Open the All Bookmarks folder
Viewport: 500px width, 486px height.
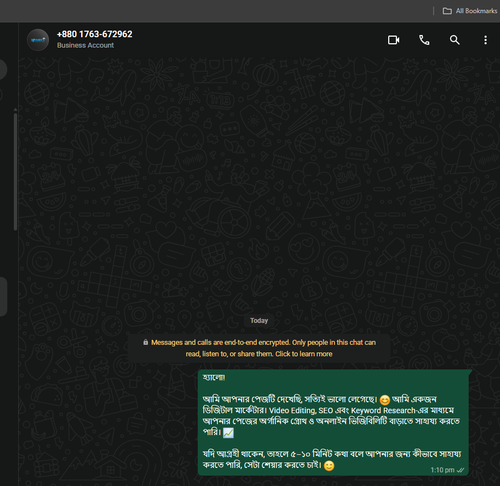(470, 11)
